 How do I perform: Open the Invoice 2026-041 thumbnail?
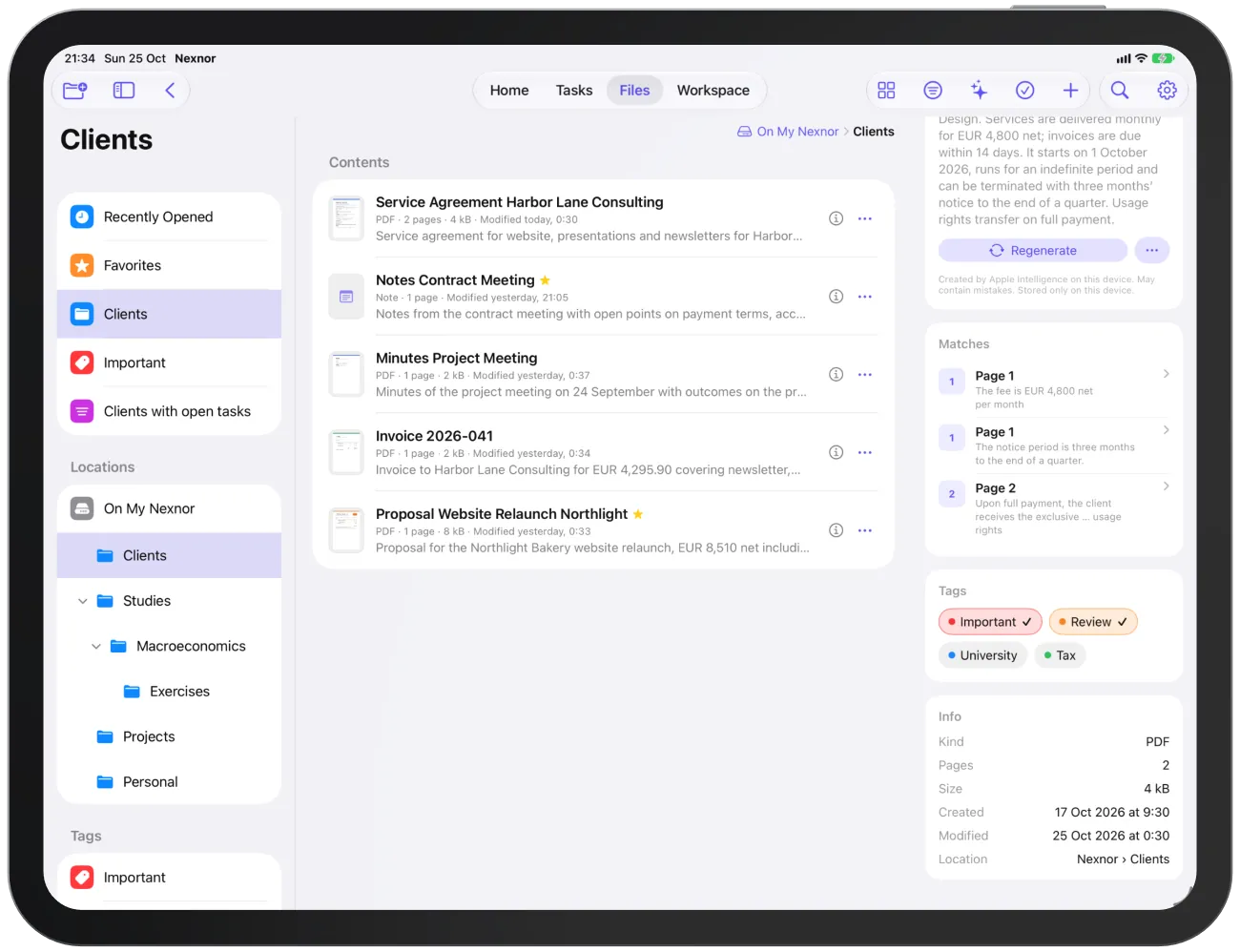(346, 452)
